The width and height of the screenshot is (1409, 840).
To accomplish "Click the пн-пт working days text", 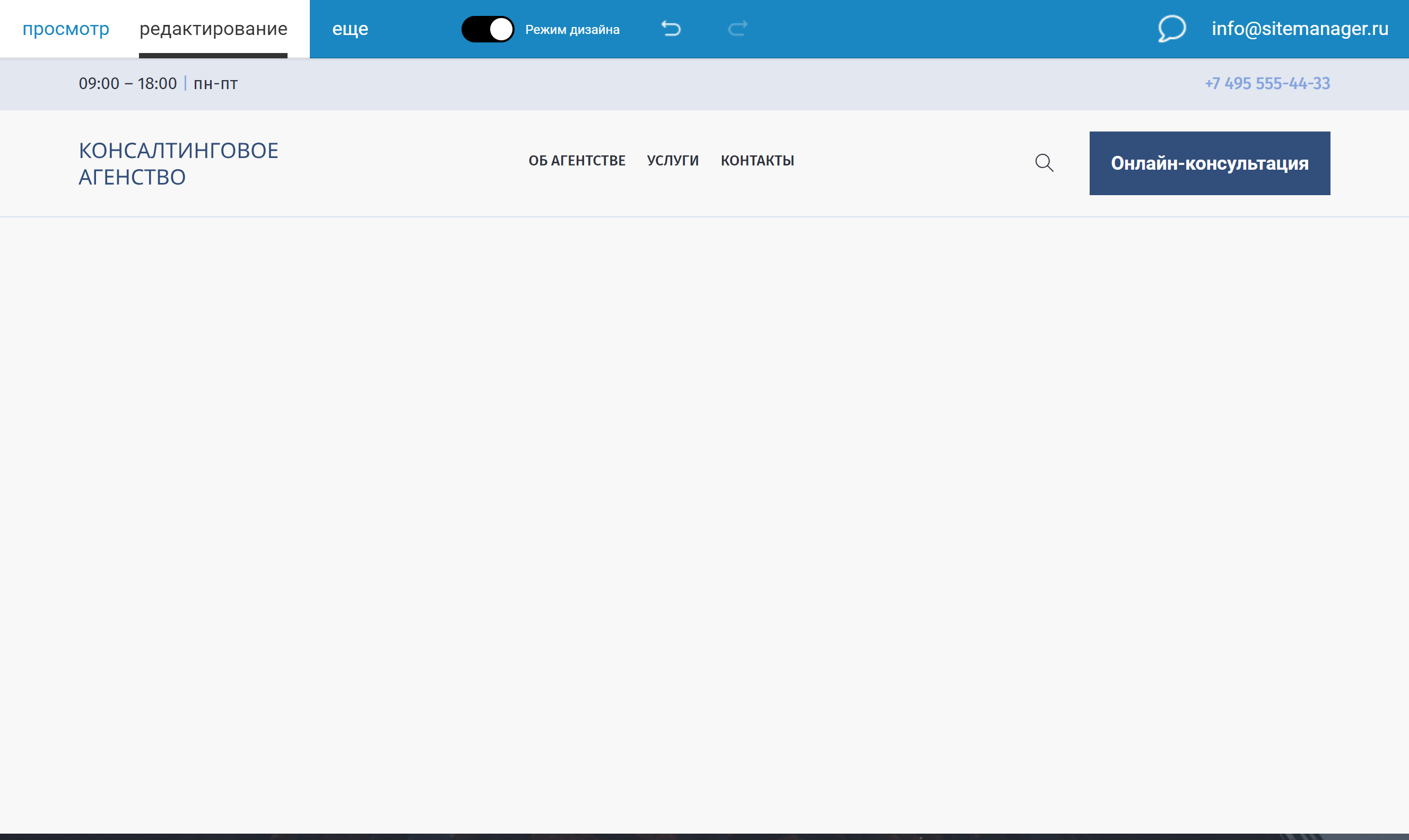I will 215,84.
